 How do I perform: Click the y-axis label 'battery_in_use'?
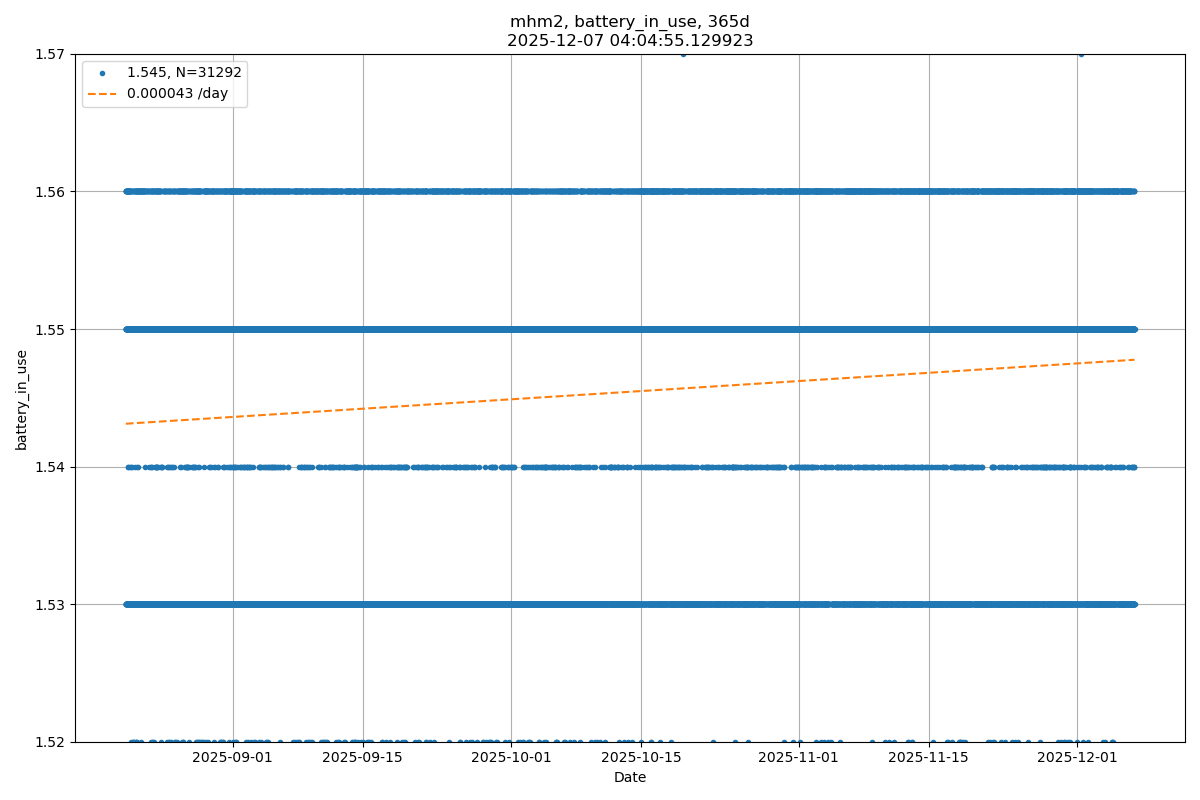(x=22, y=399)
